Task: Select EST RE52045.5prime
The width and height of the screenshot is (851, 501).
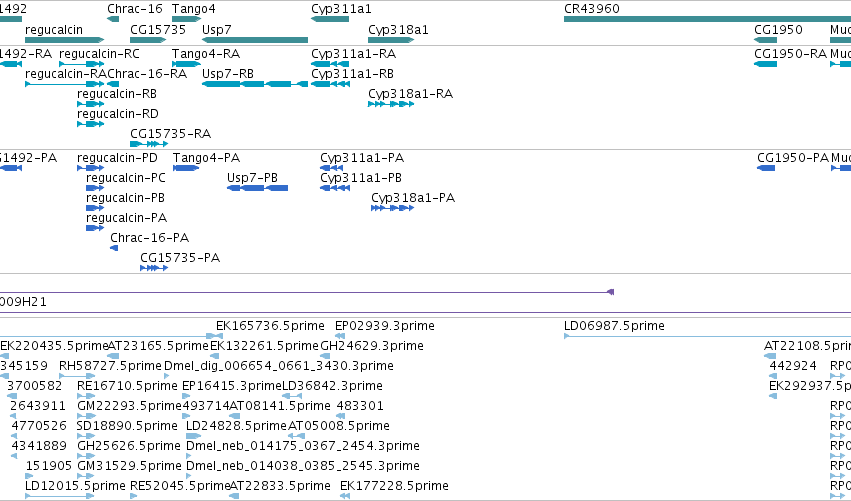Action: pyautogui.click(x=180, y=486)
